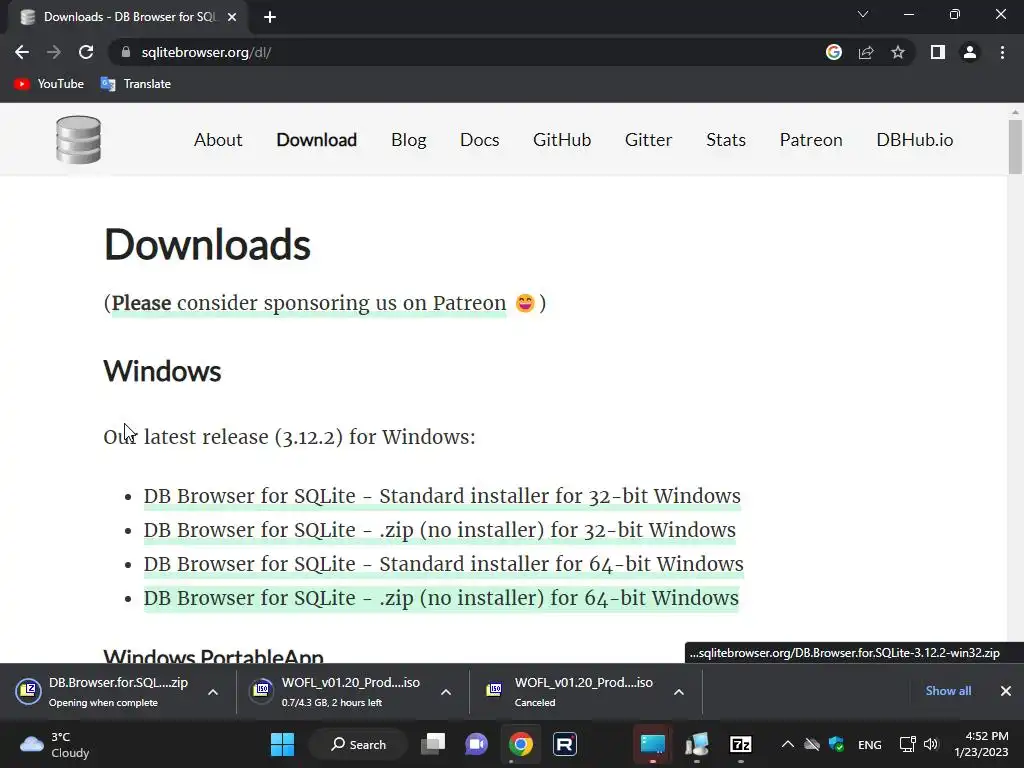Close the Downloads - DB Browser tab
The image size is (1024, 768).
click(x=232, y=17)
